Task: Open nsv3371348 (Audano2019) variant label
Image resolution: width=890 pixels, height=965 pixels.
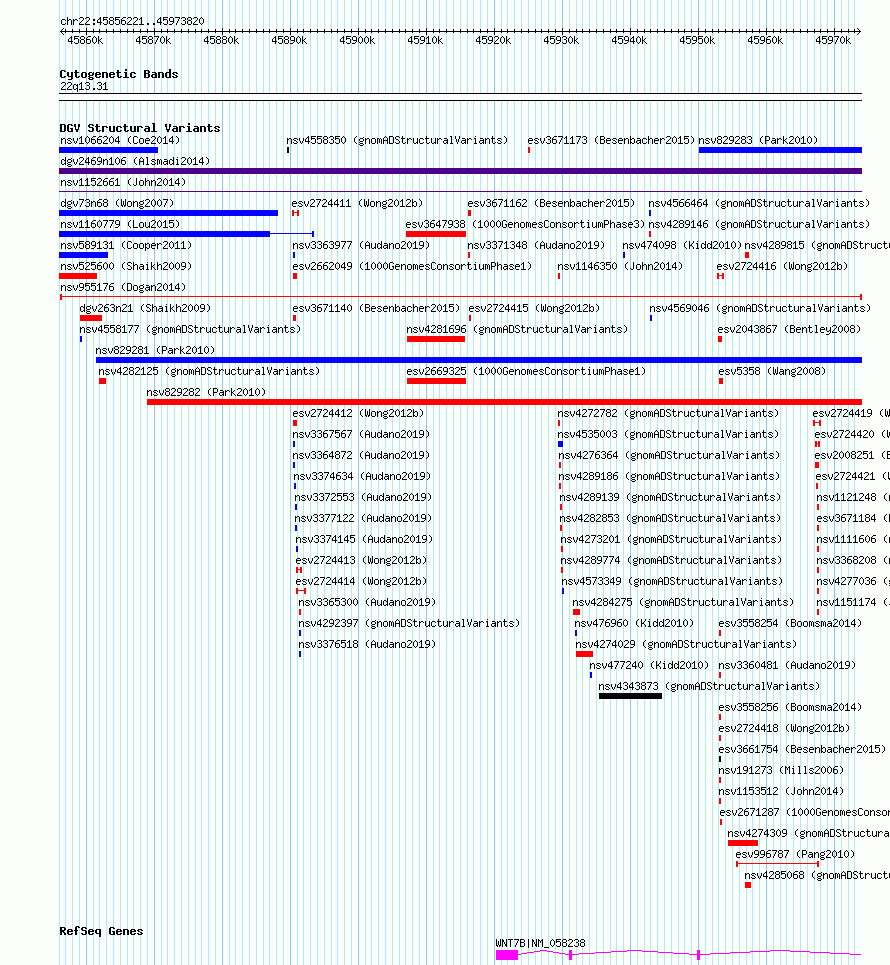Action: point(536,245)
